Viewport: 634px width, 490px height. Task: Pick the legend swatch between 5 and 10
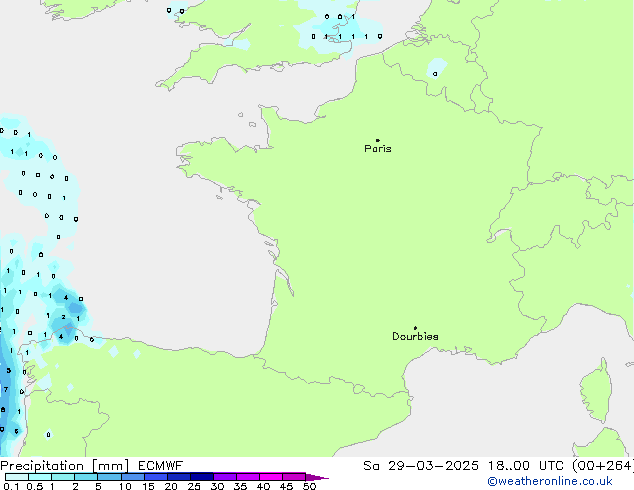[x=109, y=477]
